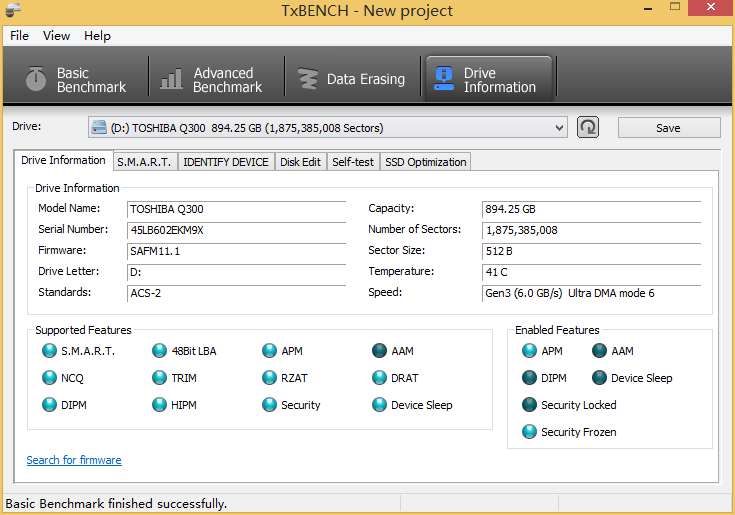Screen dimensions: 735x515
Task: Switch to the S.M.A.R.T. tab
Action: point(144,162)
